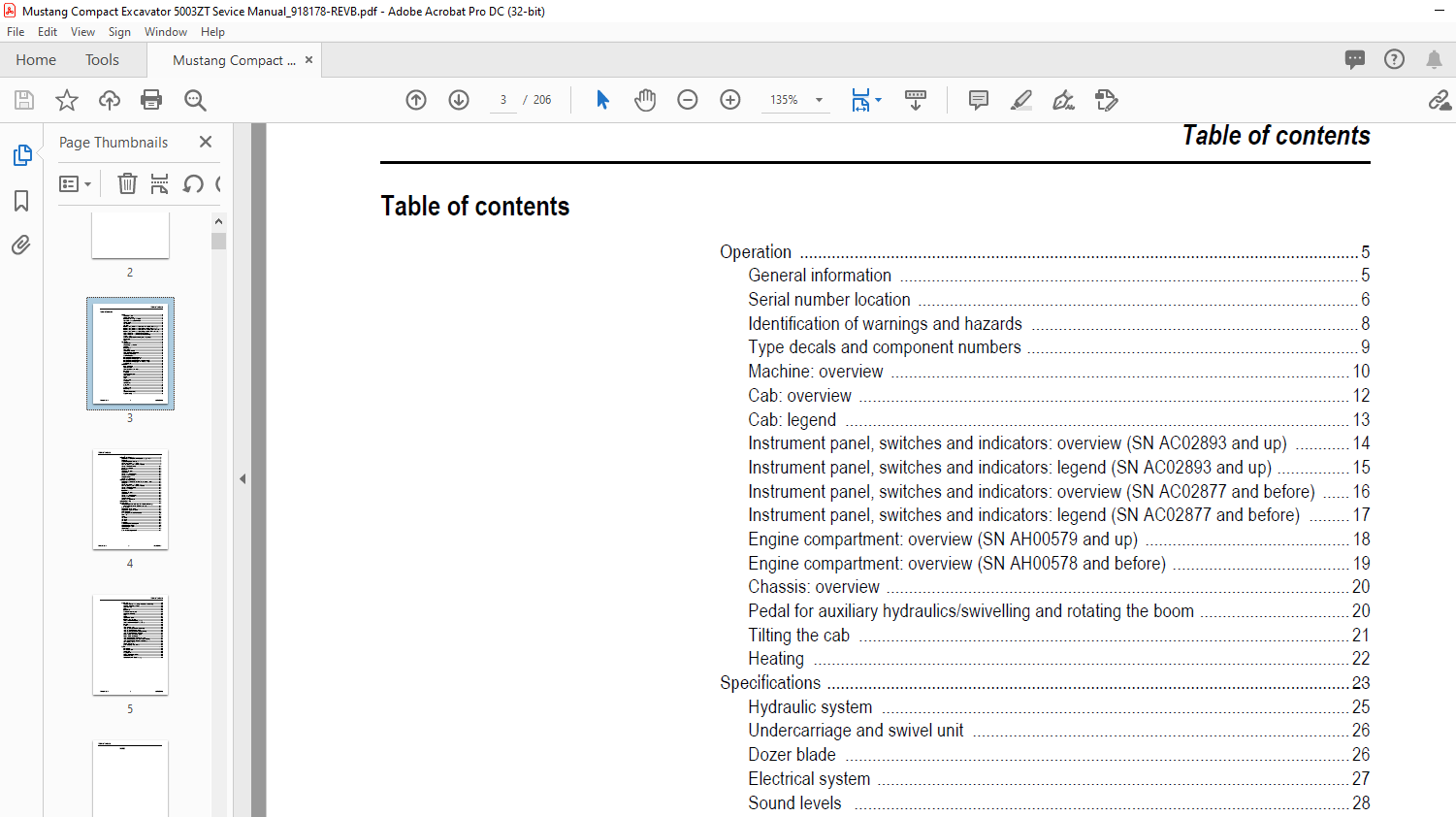Select the page 5 thumbnail
This screenshot has width=1456, height=817.
pos(130,644)
